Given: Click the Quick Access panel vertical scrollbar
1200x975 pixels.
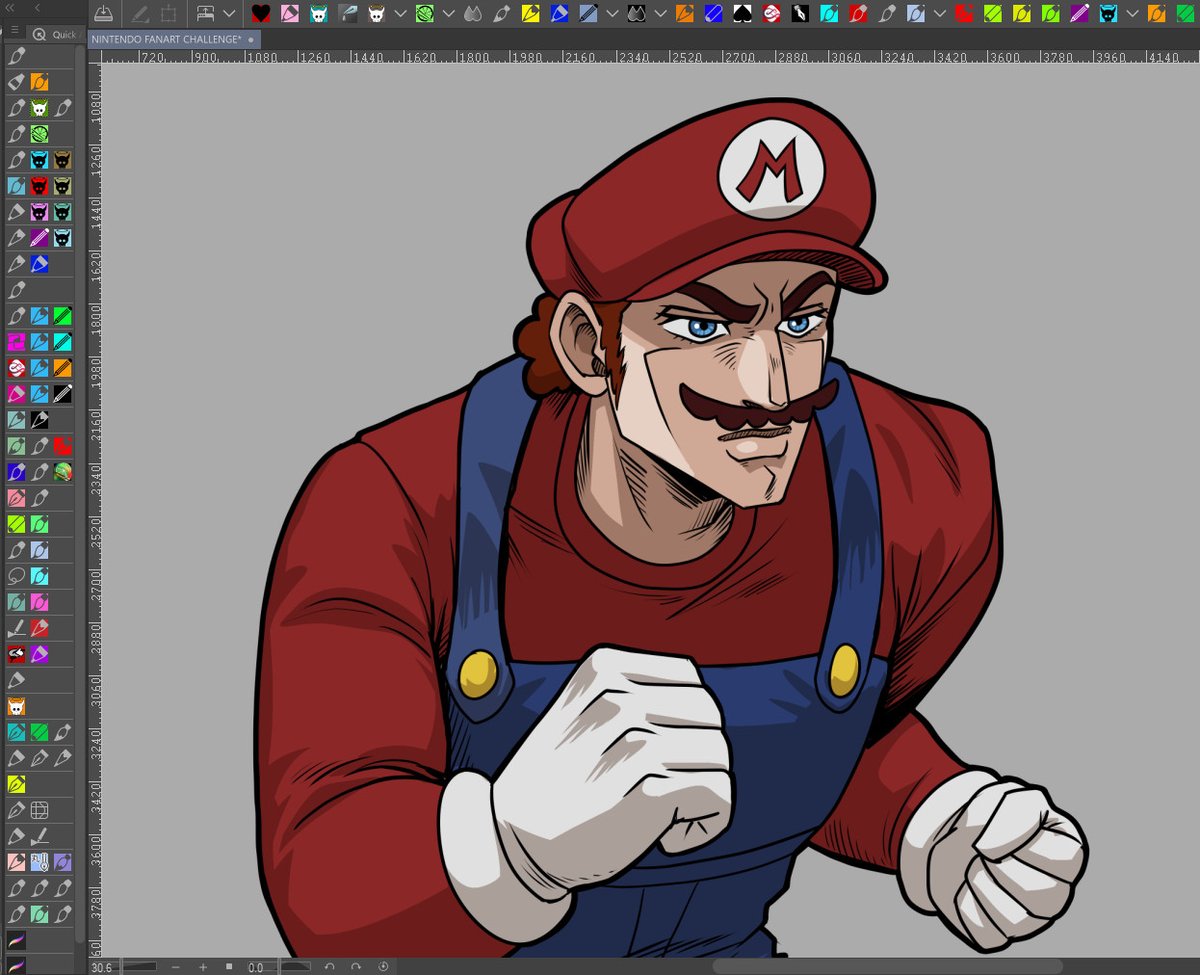Looking at the screenshot, I should click(80, 495).
